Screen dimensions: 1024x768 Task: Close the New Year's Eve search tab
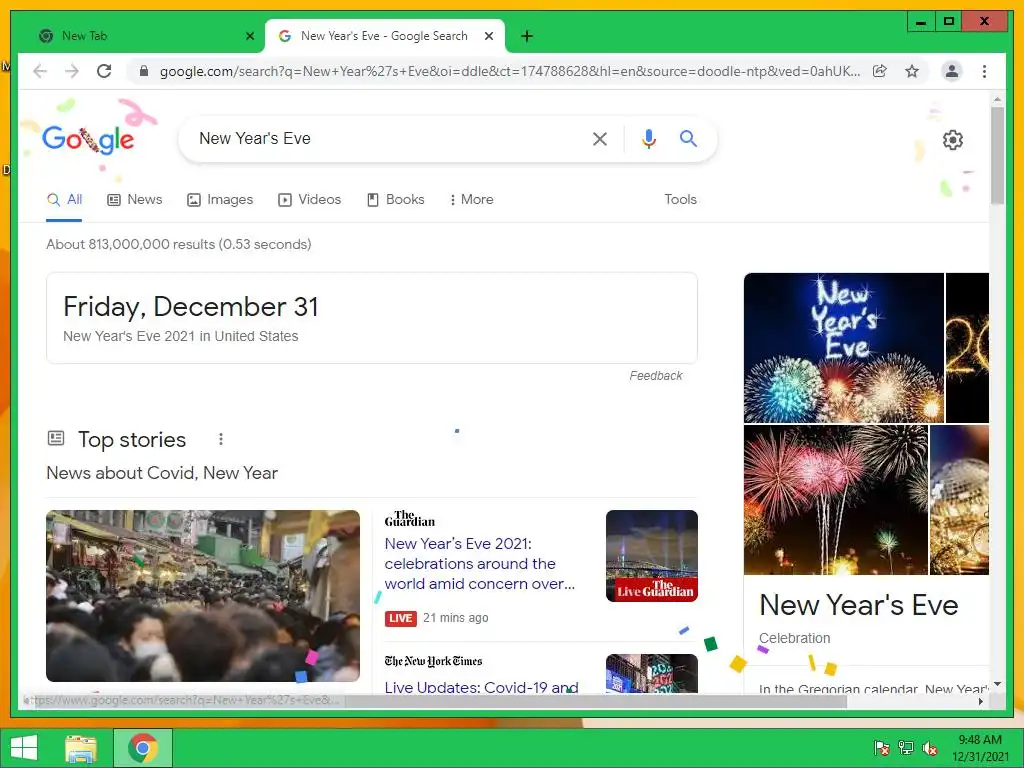[488, 36]
